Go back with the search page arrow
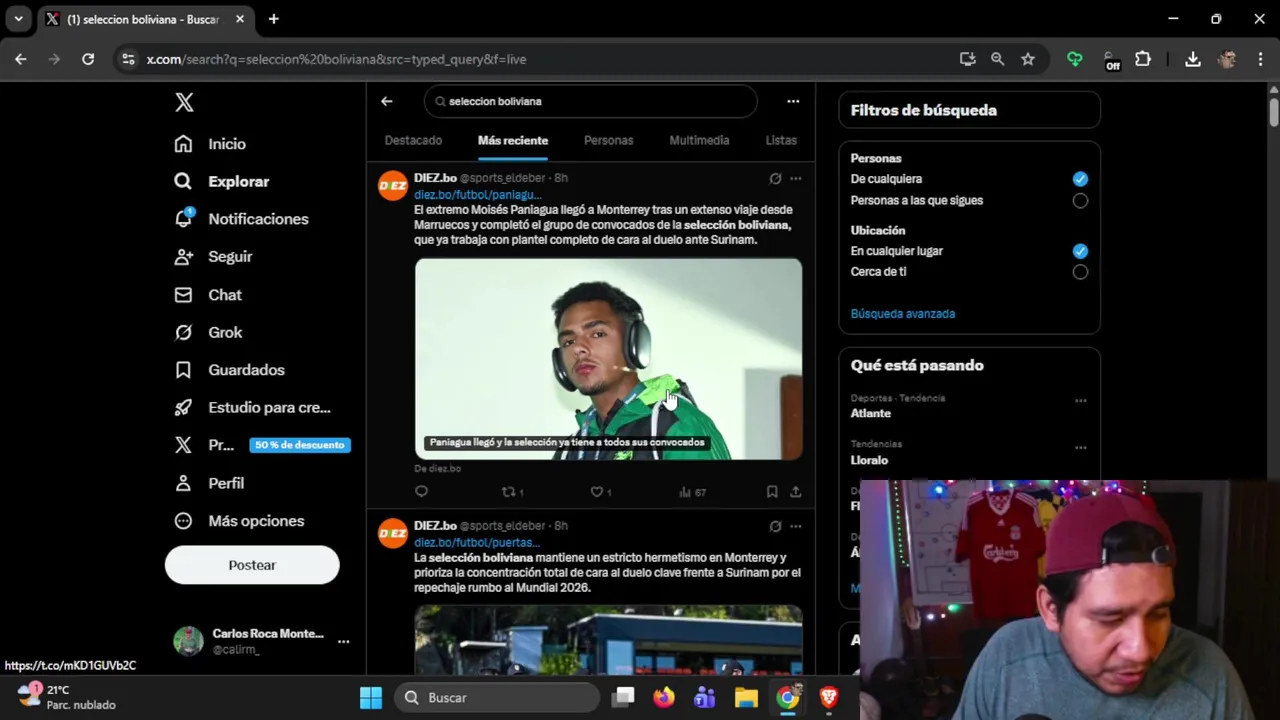 [x=387, y=101]
